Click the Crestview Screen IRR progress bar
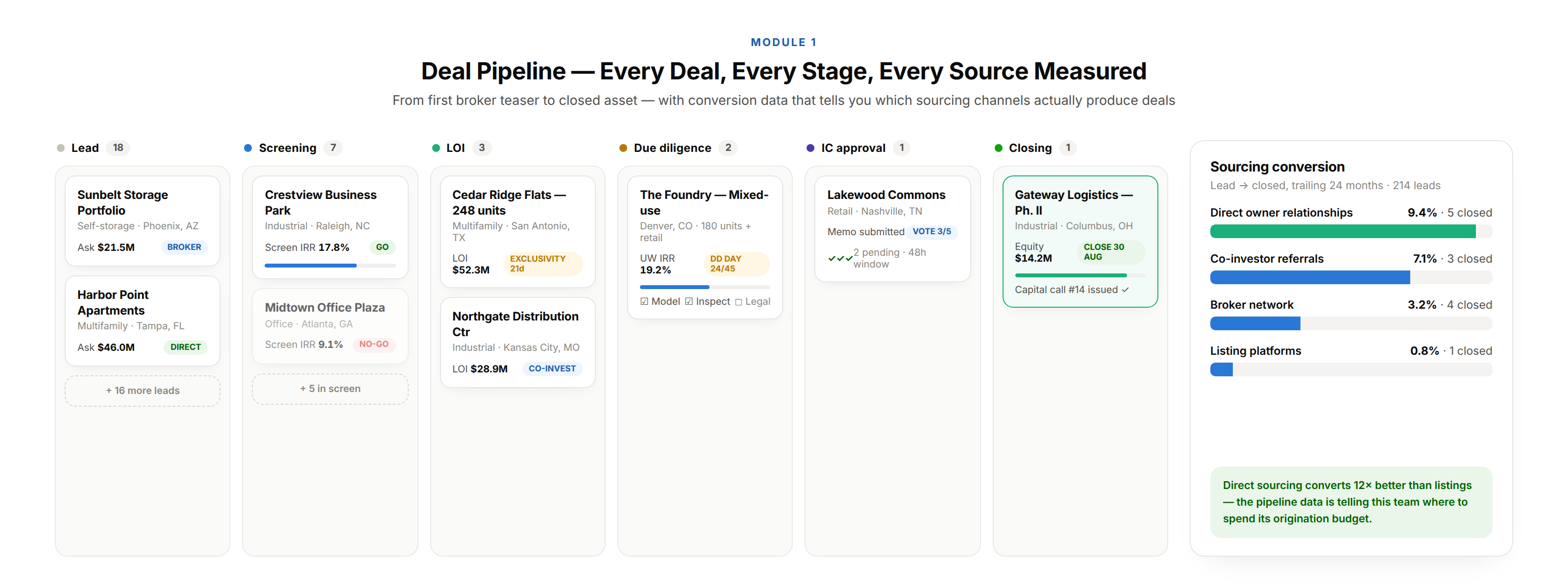The width and height of the screenshot is (1568, 588). pyautogui.click(x=330, y=266)
